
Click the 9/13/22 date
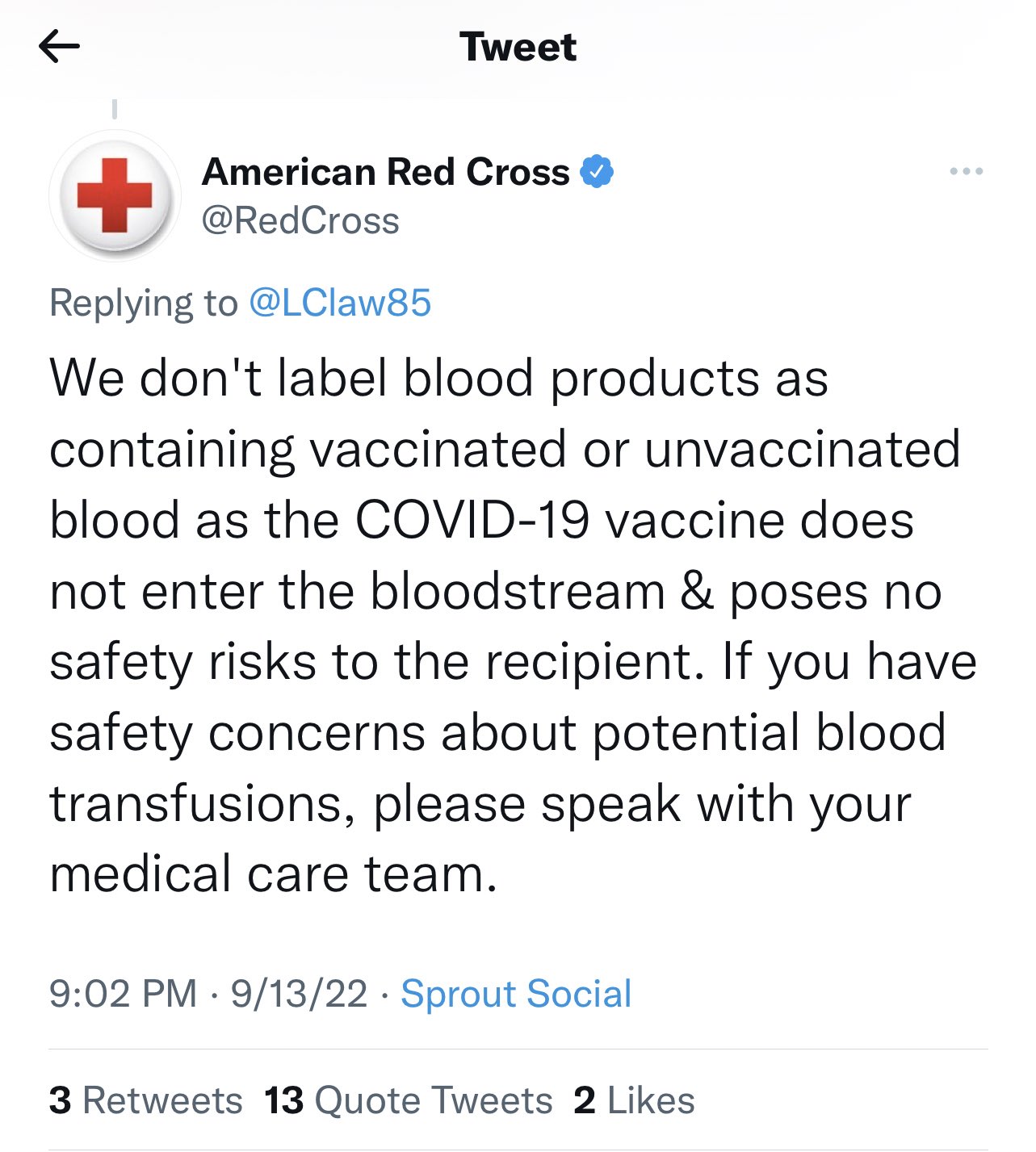coord(299,993)
